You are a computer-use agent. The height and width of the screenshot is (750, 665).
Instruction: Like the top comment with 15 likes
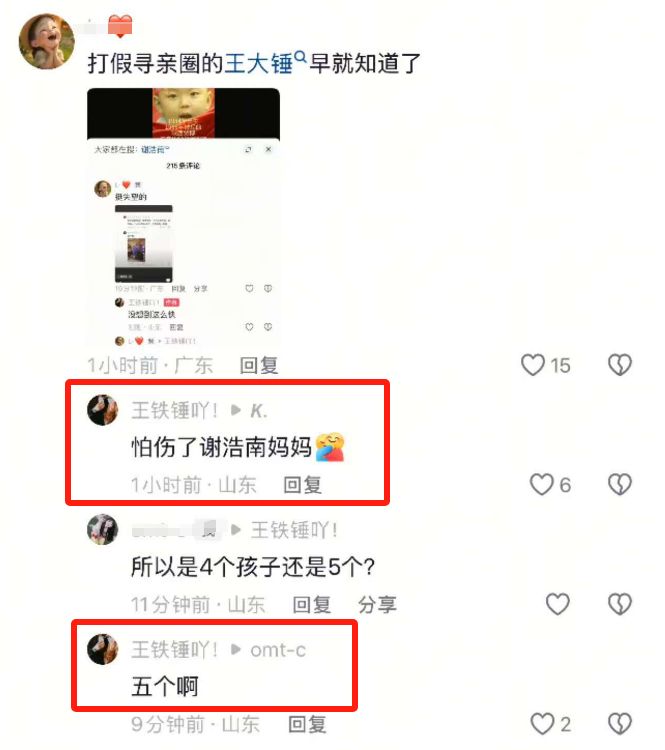(532, 365)
